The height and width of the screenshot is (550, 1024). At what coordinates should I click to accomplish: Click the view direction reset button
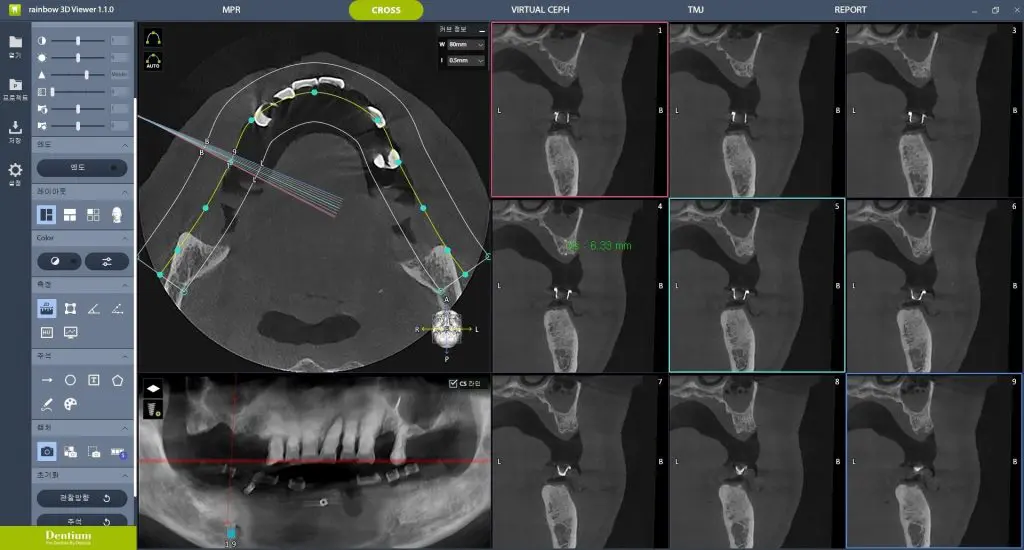click(x=82, y=498)
